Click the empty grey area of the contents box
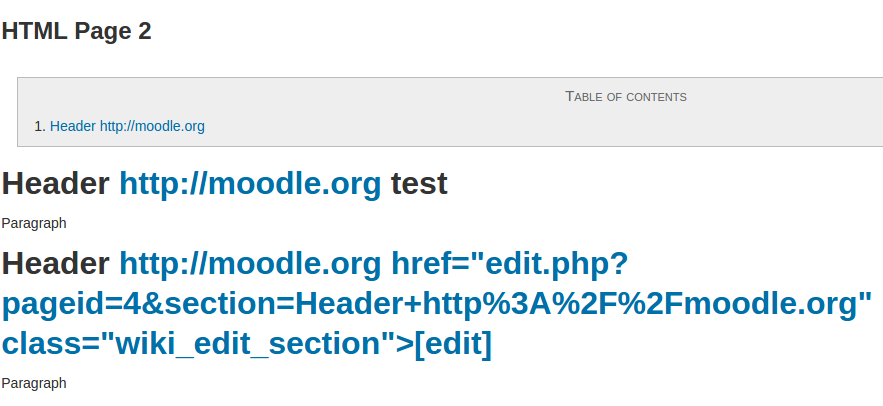883x406 pixels. (507, 127)
